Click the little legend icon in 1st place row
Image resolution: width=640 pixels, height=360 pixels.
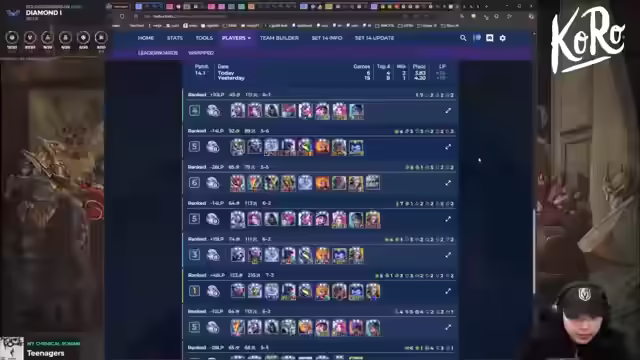click(x=213, y=291)
